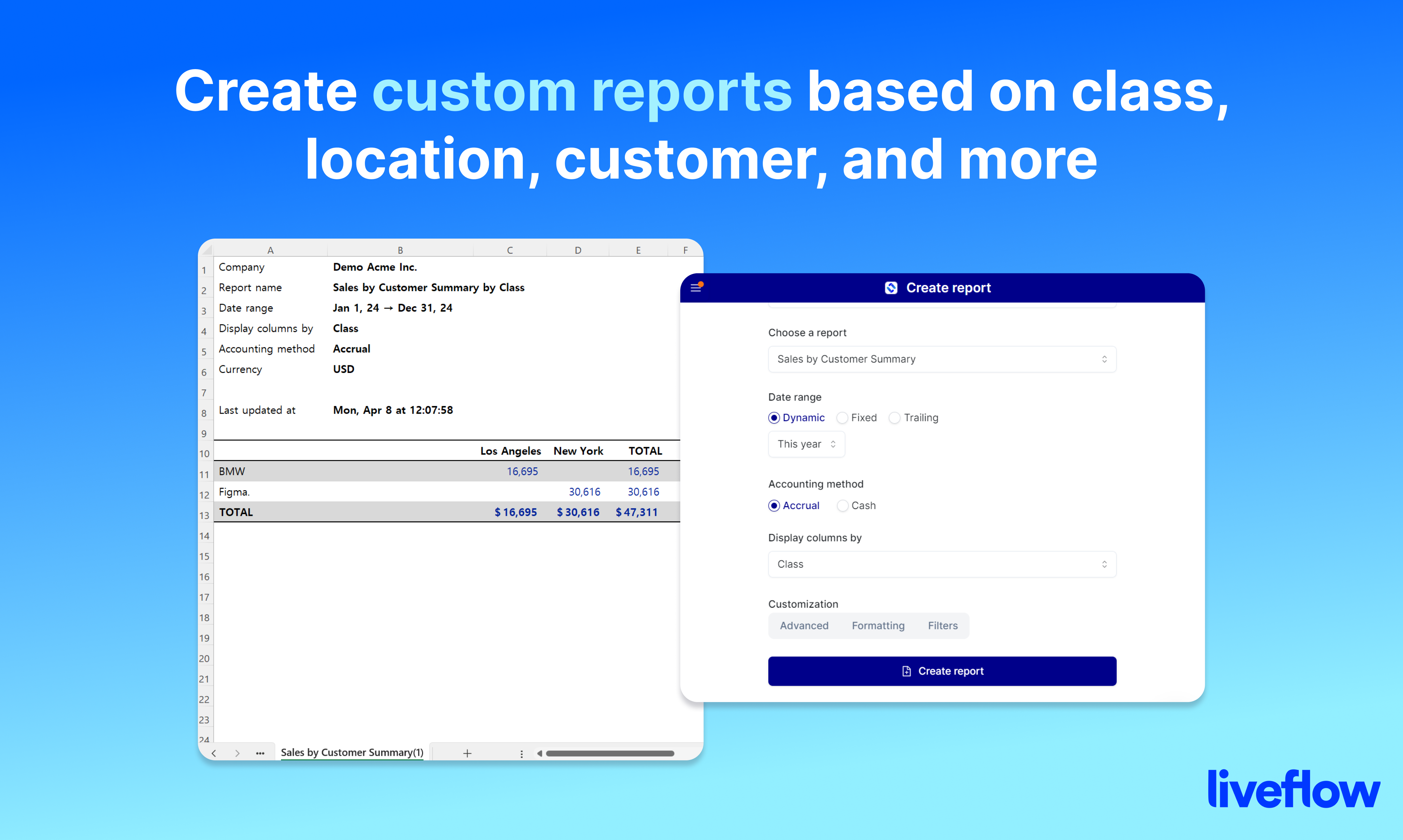
Task: Show all sheets via ellipsis button
Action: coord(260,753)
